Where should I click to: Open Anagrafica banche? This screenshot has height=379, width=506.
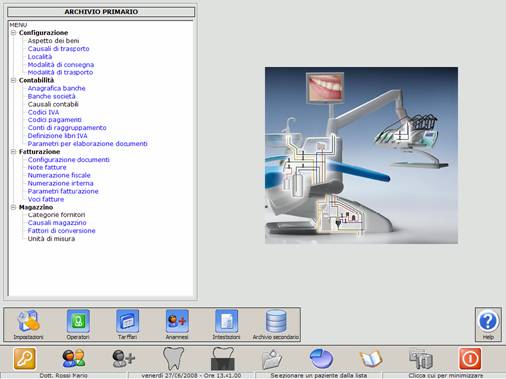(56, 88)
